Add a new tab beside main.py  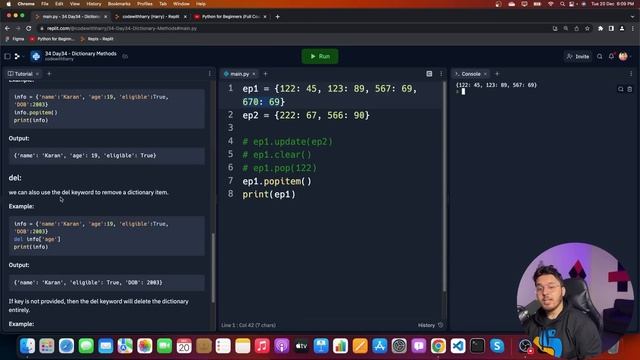point(265,74)
